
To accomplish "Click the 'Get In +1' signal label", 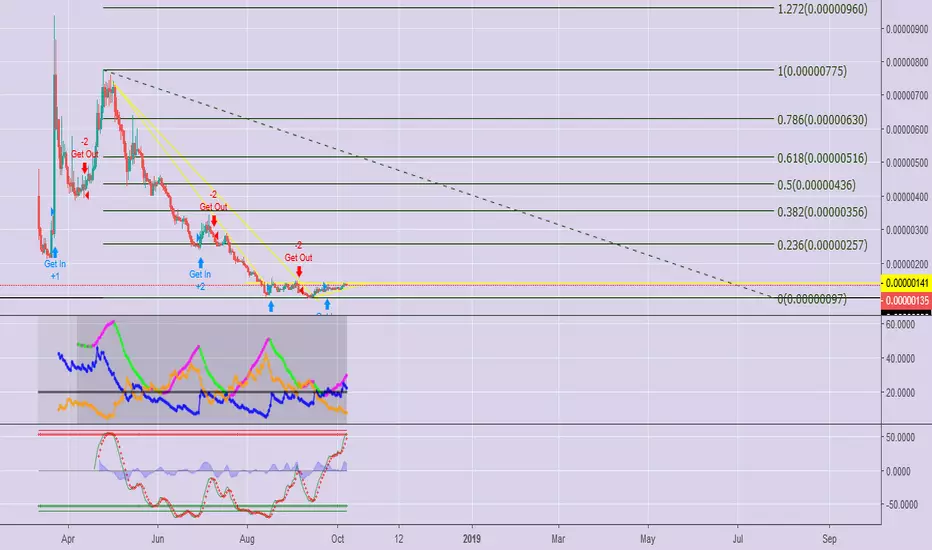I will coord(55,270).
